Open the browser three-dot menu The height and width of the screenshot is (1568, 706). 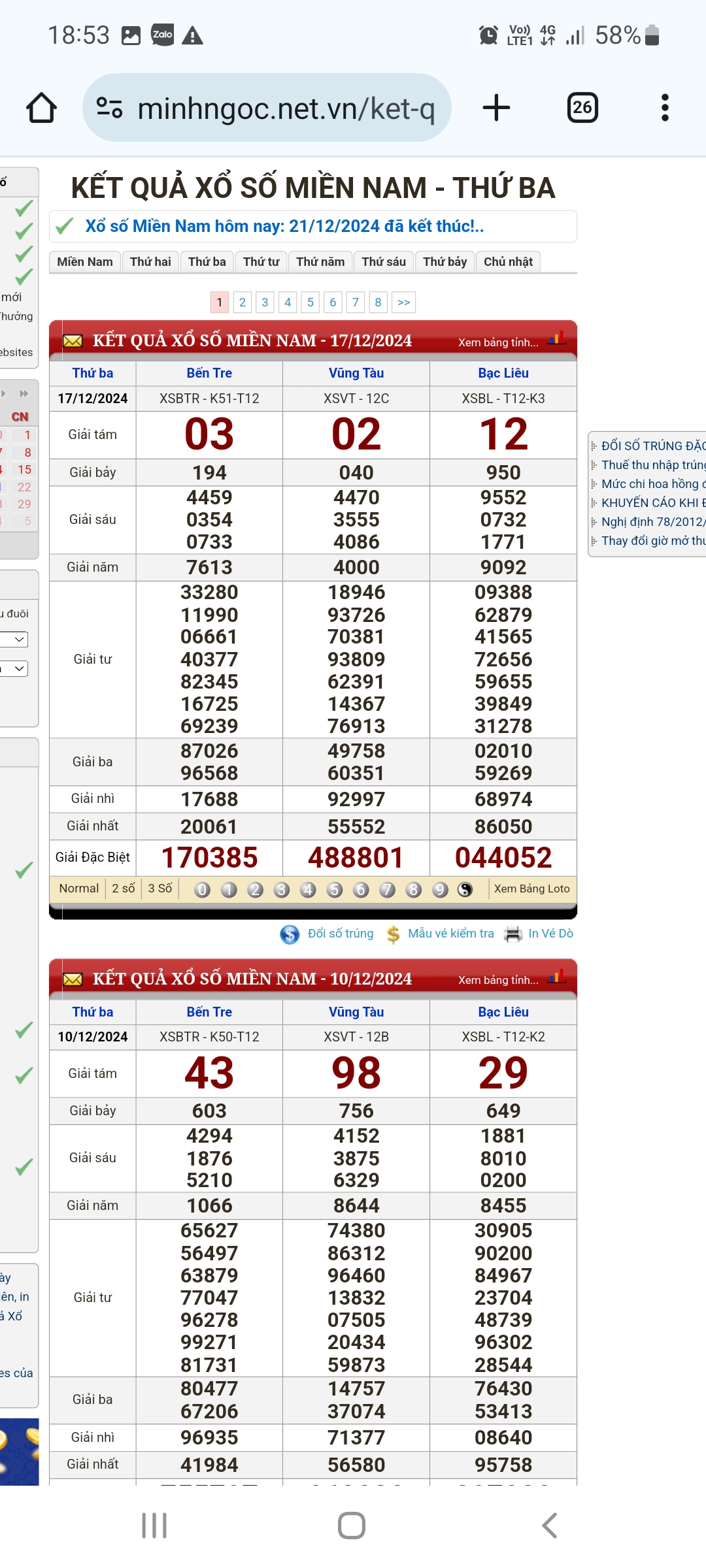coord(665,108)
